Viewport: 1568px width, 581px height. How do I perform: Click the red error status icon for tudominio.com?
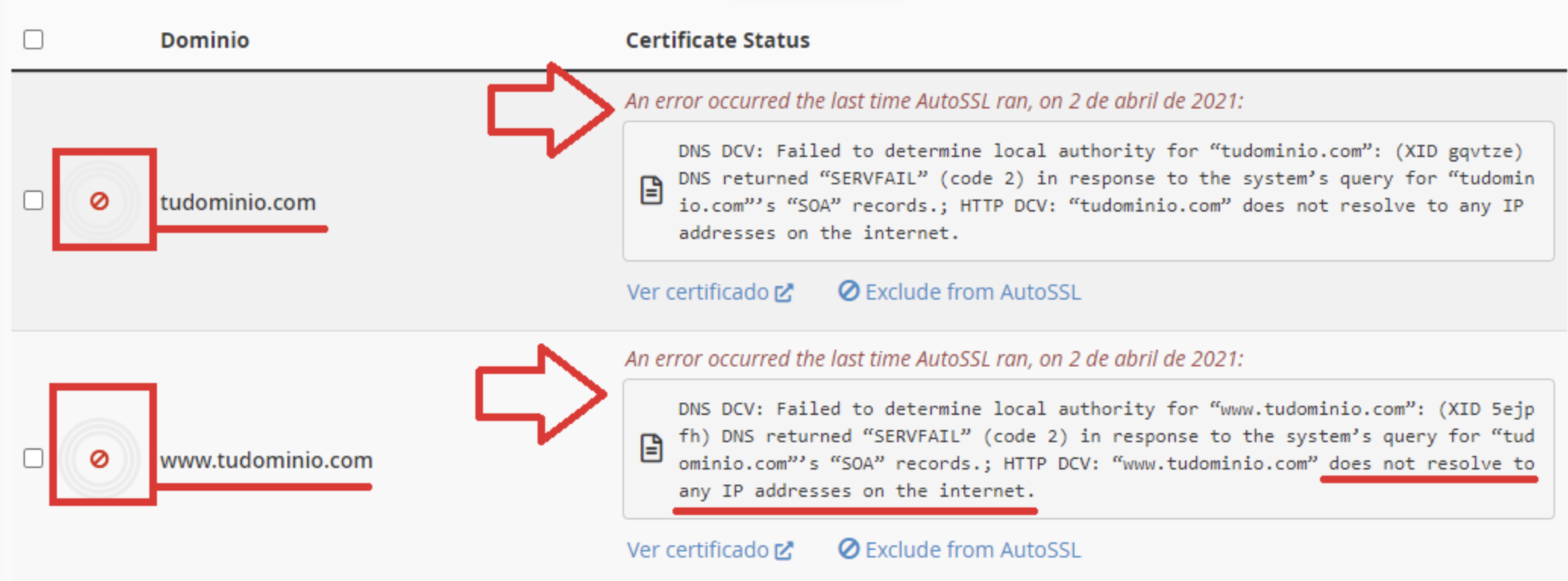pyautogui.click(x=99, y=201)
